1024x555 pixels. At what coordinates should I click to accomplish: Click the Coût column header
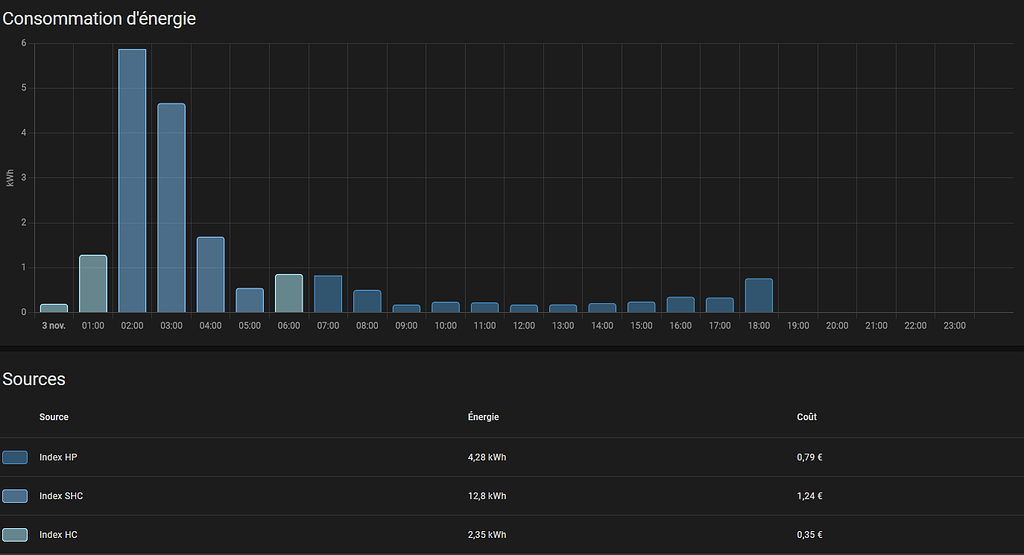coord(807,417)
